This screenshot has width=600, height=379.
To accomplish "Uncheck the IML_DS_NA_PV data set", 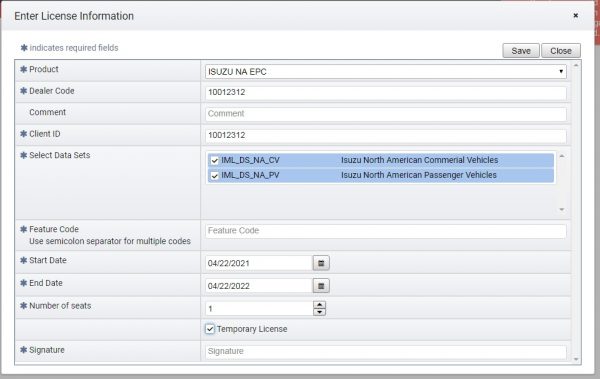I will point(215,176).
